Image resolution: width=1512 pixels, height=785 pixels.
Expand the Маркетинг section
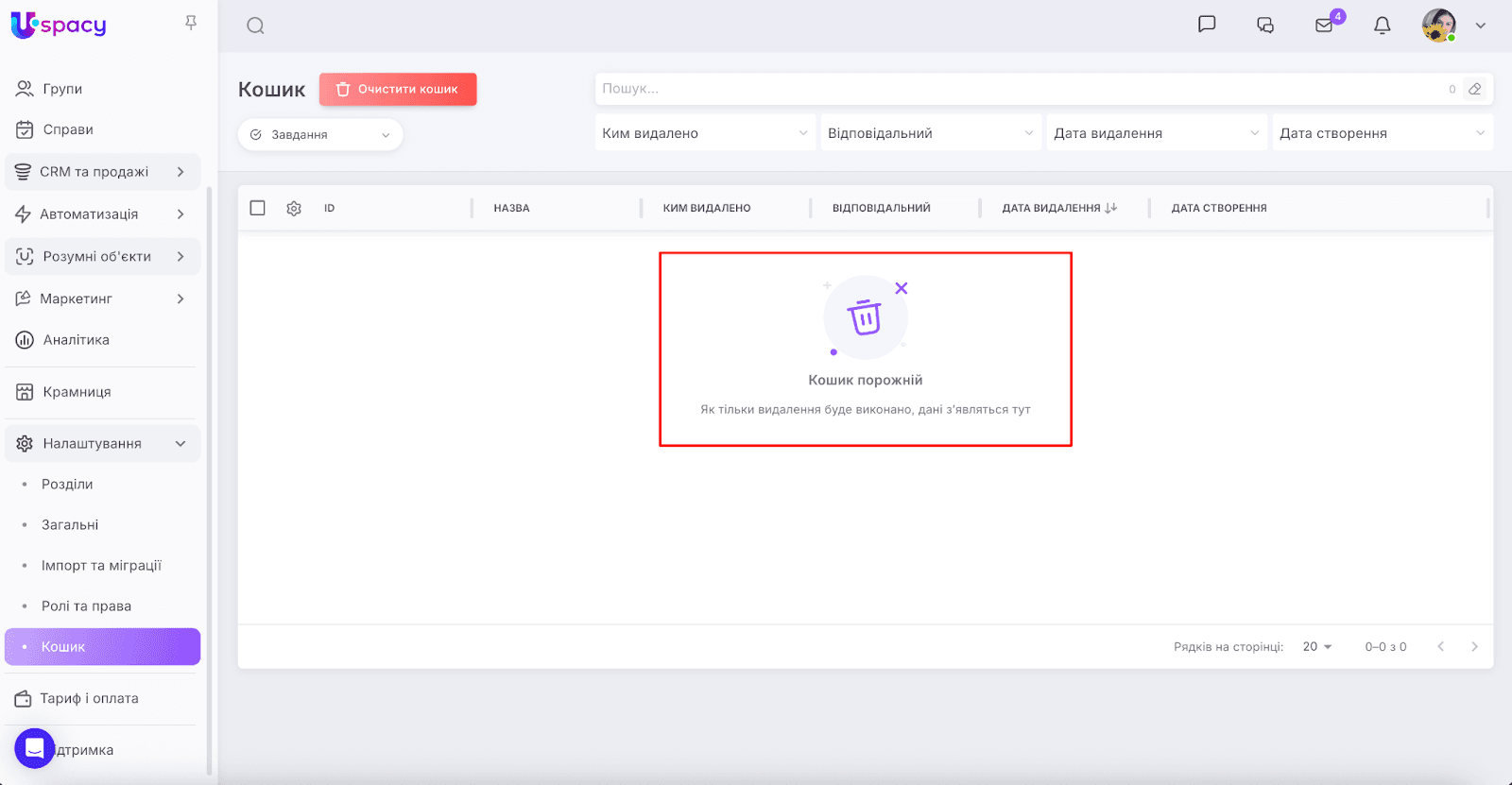click(102, 299)
